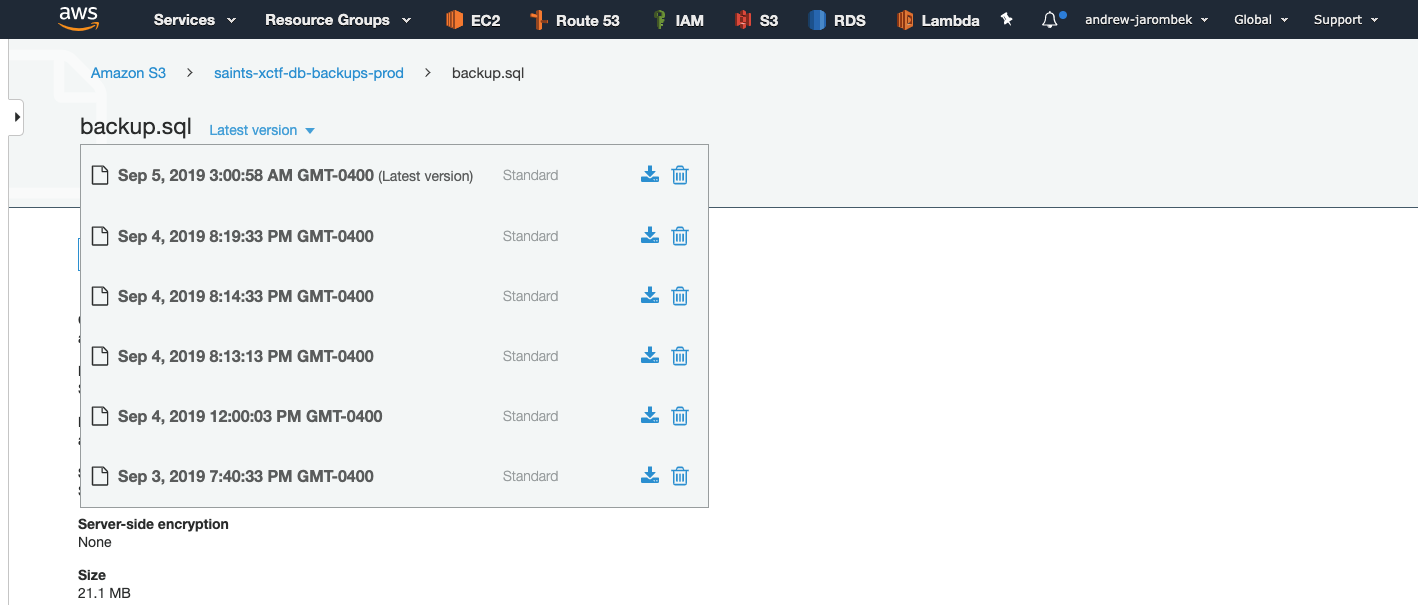The width and height of the screenshot is (1418, 613).
Task: Open the RDS service shortcut
Action: [x=837, y=20]
